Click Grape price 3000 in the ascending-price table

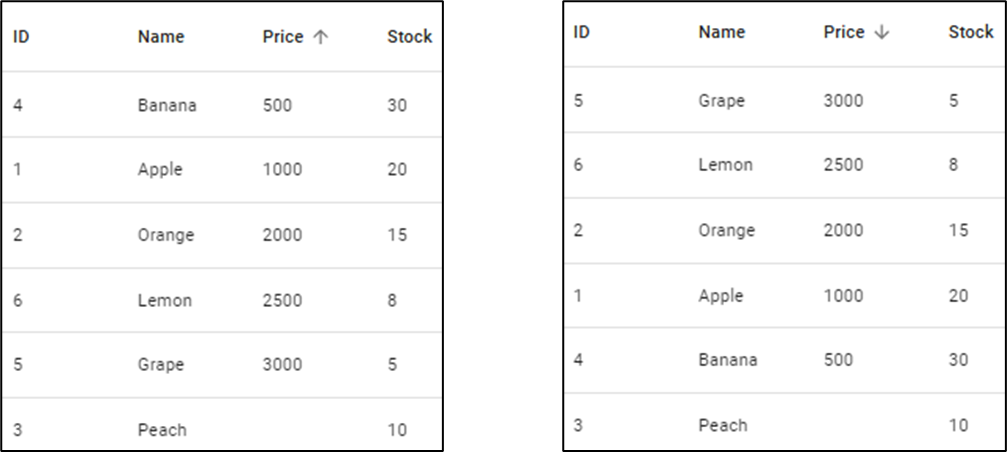[282, 365]
